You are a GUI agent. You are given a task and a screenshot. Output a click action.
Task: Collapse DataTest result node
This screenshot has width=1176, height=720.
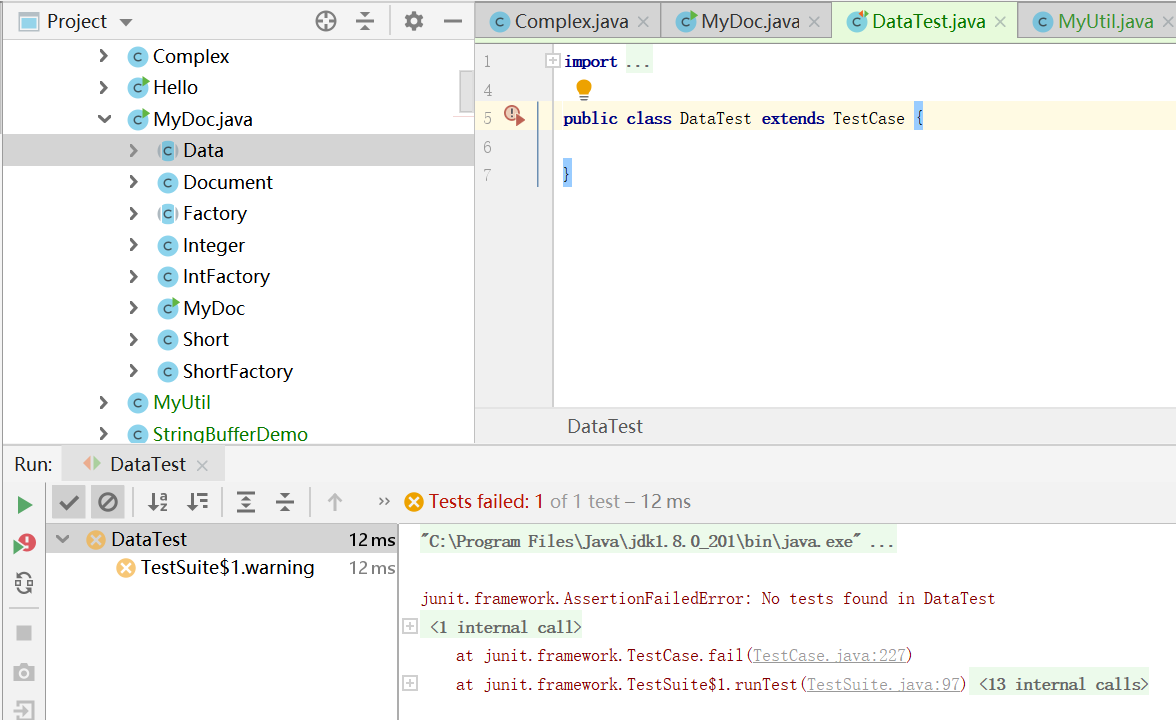(63, 539)
